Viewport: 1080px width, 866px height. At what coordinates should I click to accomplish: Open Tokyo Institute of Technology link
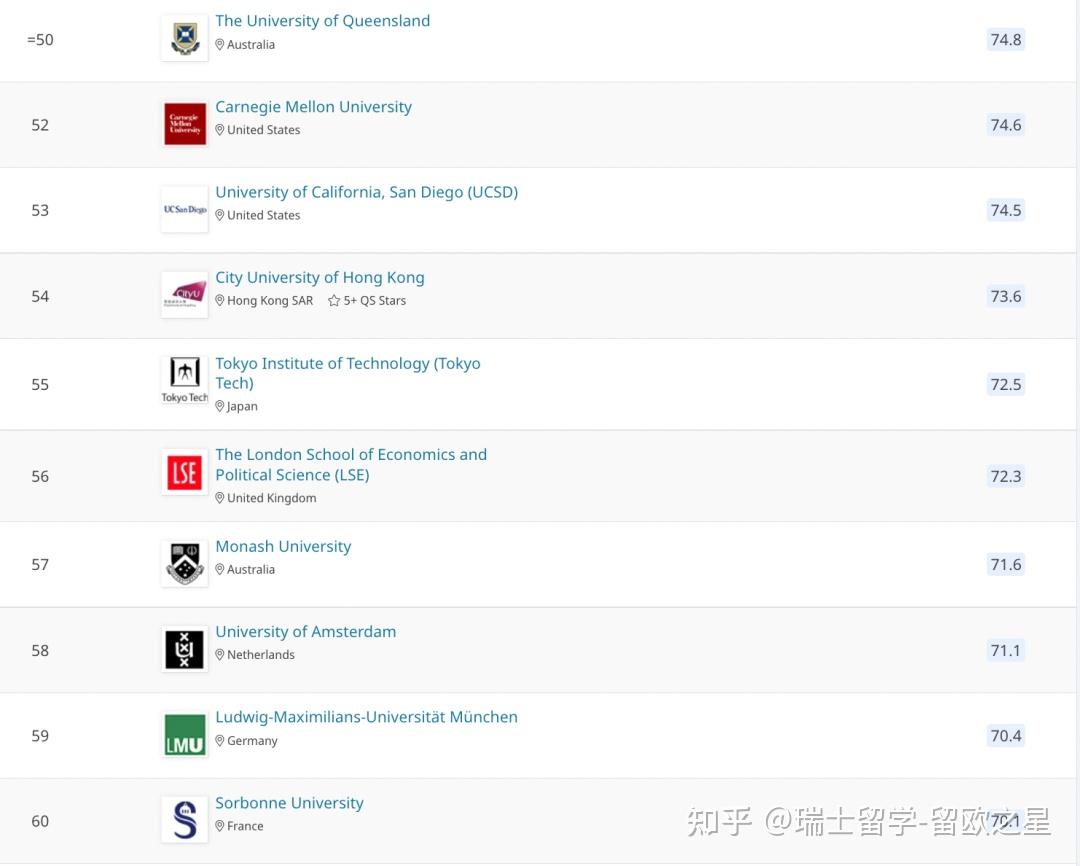click(348, 373)
